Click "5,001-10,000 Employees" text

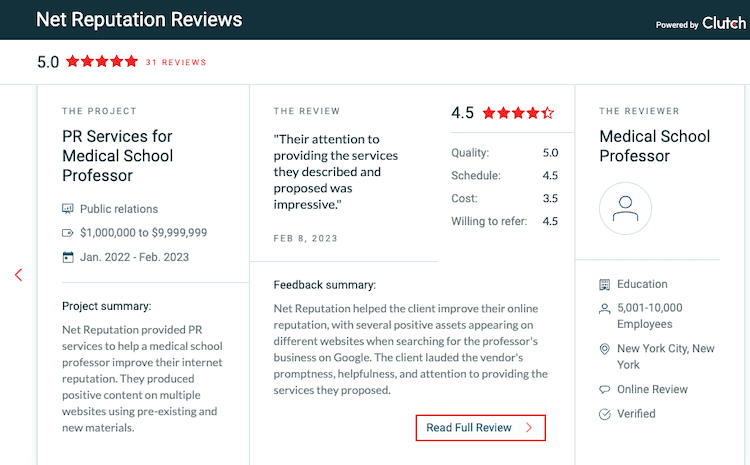(650, 316)
